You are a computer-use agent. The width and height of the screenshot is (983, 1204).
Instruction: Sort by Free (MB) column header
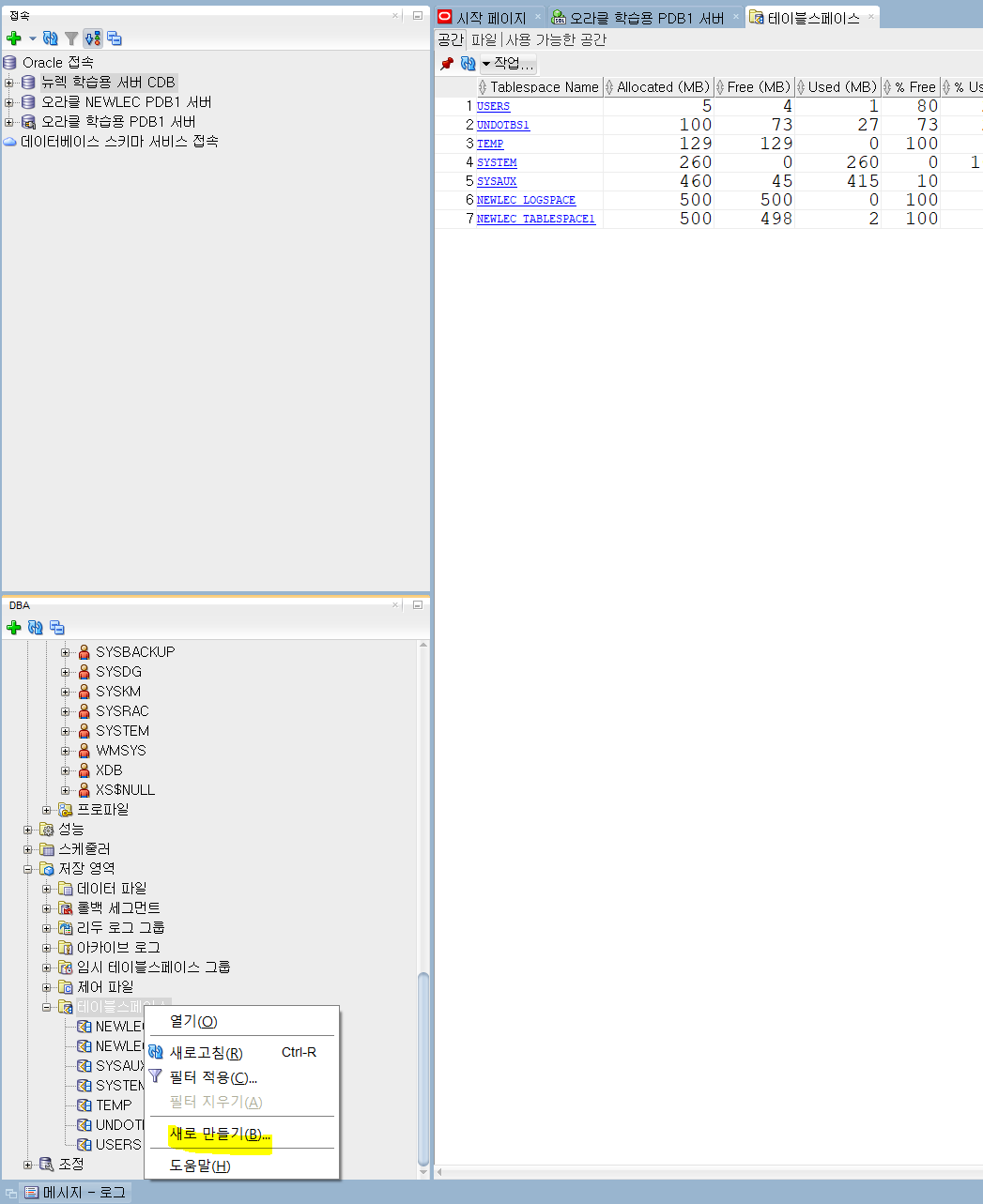pos(754,87)
